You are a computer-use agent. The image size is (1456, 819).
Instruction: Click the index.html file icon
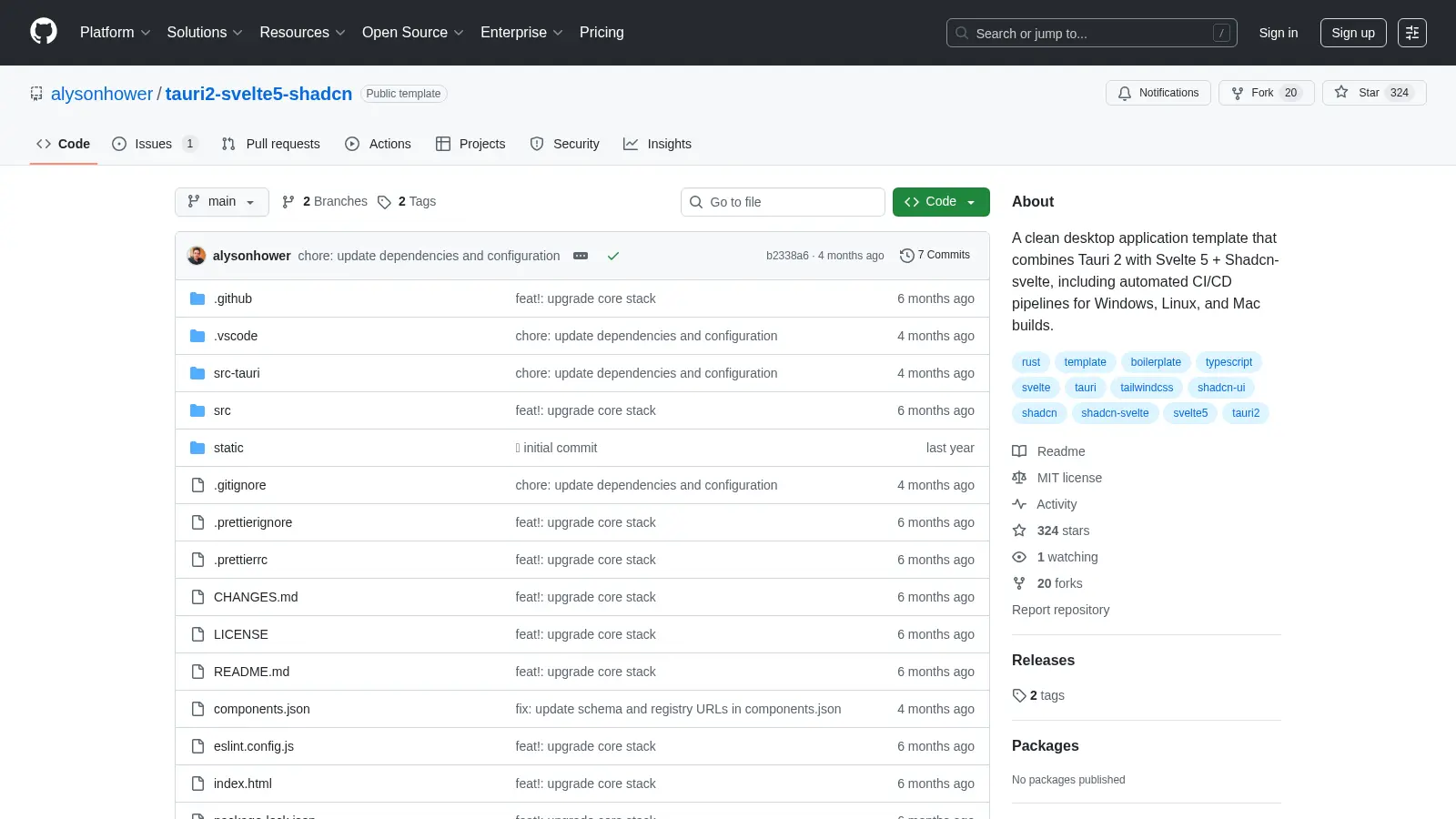coord(197,784)
